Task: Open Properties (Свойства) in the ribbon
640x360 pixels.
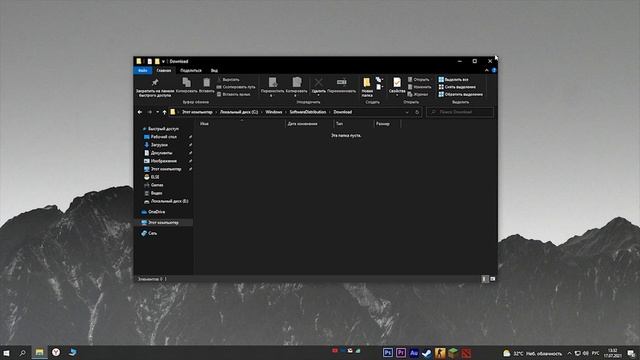Action: (397, 87)
